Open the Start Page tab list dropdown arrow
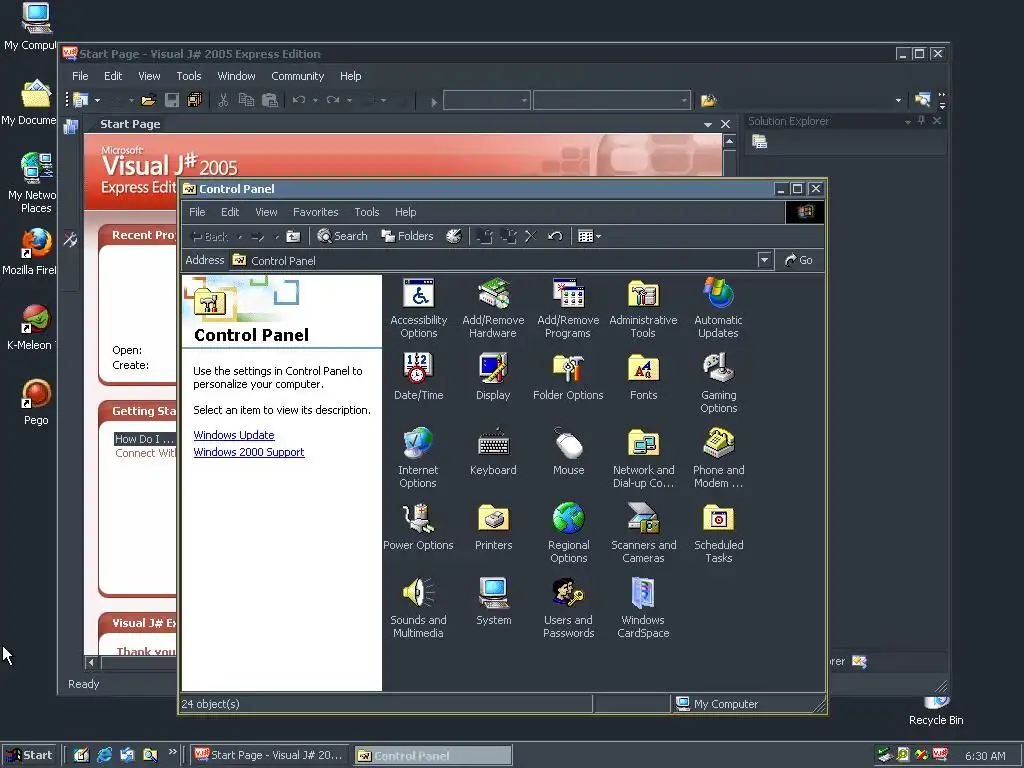This screenshot has width=1024, height=768. tap(708, 124)
